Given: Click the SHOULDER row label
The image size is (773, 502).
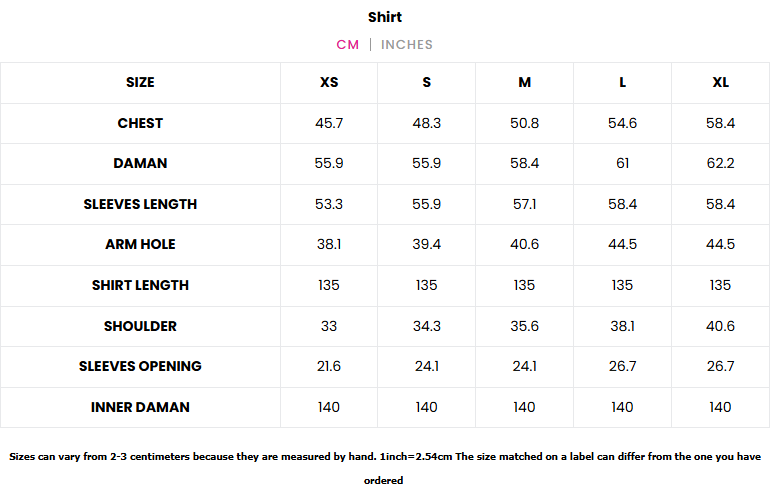Looking at the screenshot, I should point(140,326).
